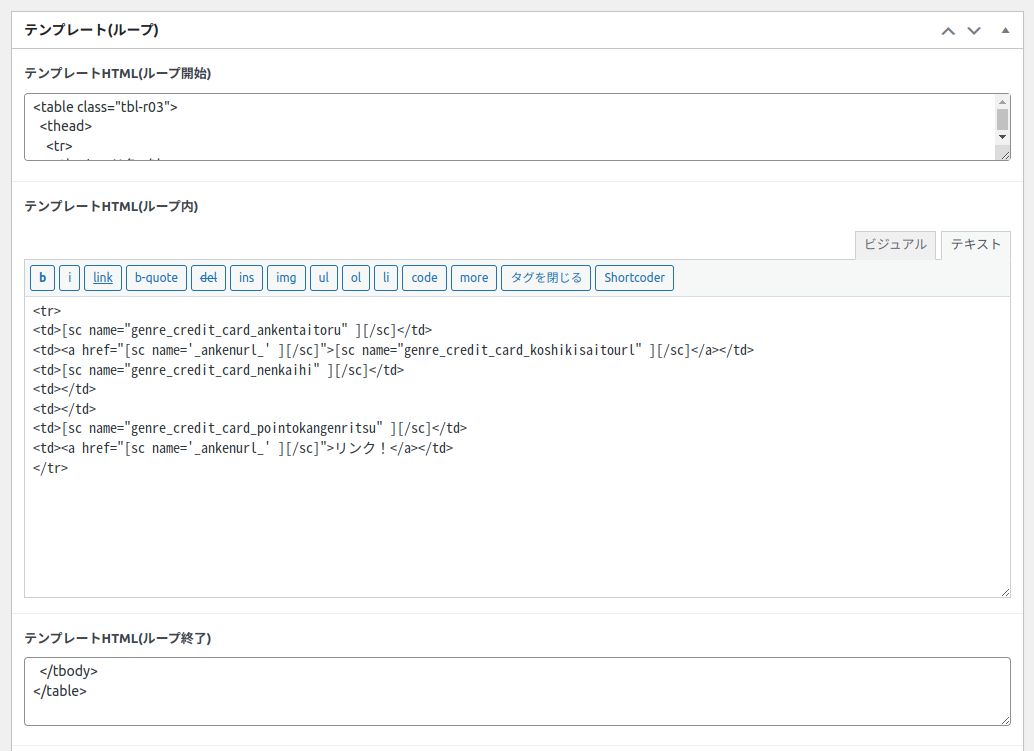Click the bold 'b' quicktag button
Image resolution: width=1034 pixels, height=751 pixels.
pos(42,278)
